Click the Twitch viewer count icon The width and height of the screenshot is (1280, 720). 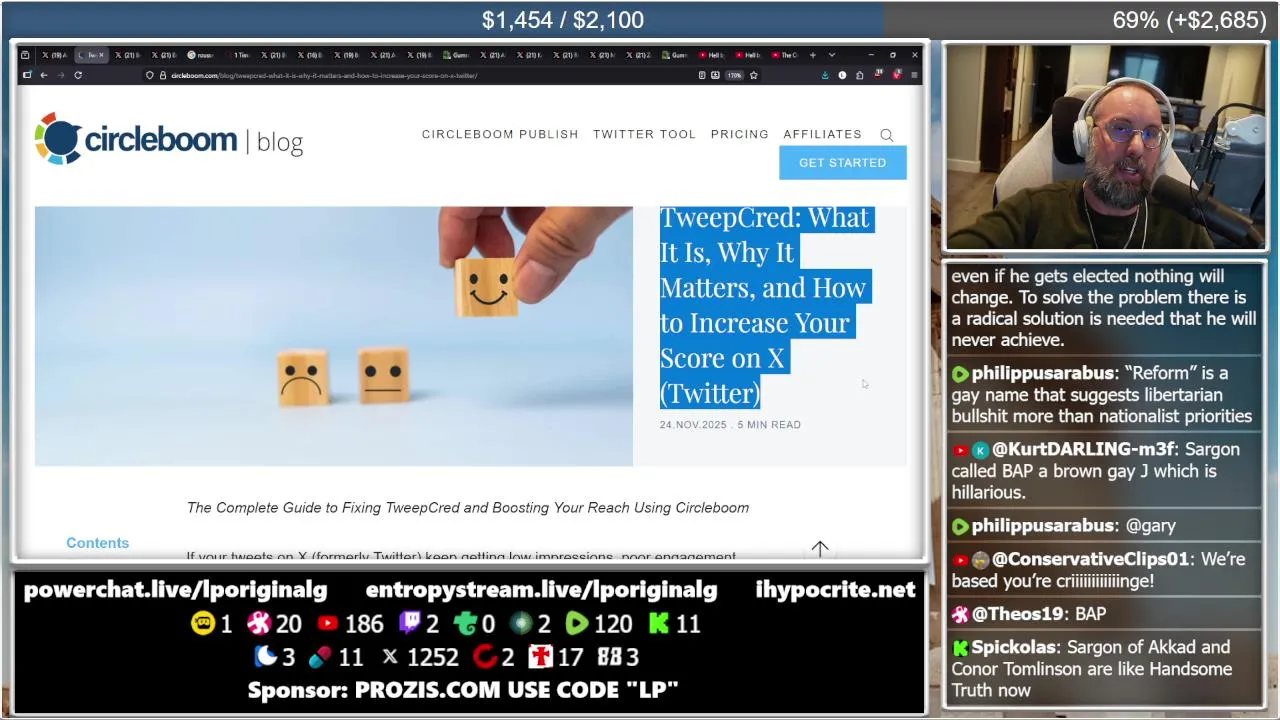click(x=410, y=623)
